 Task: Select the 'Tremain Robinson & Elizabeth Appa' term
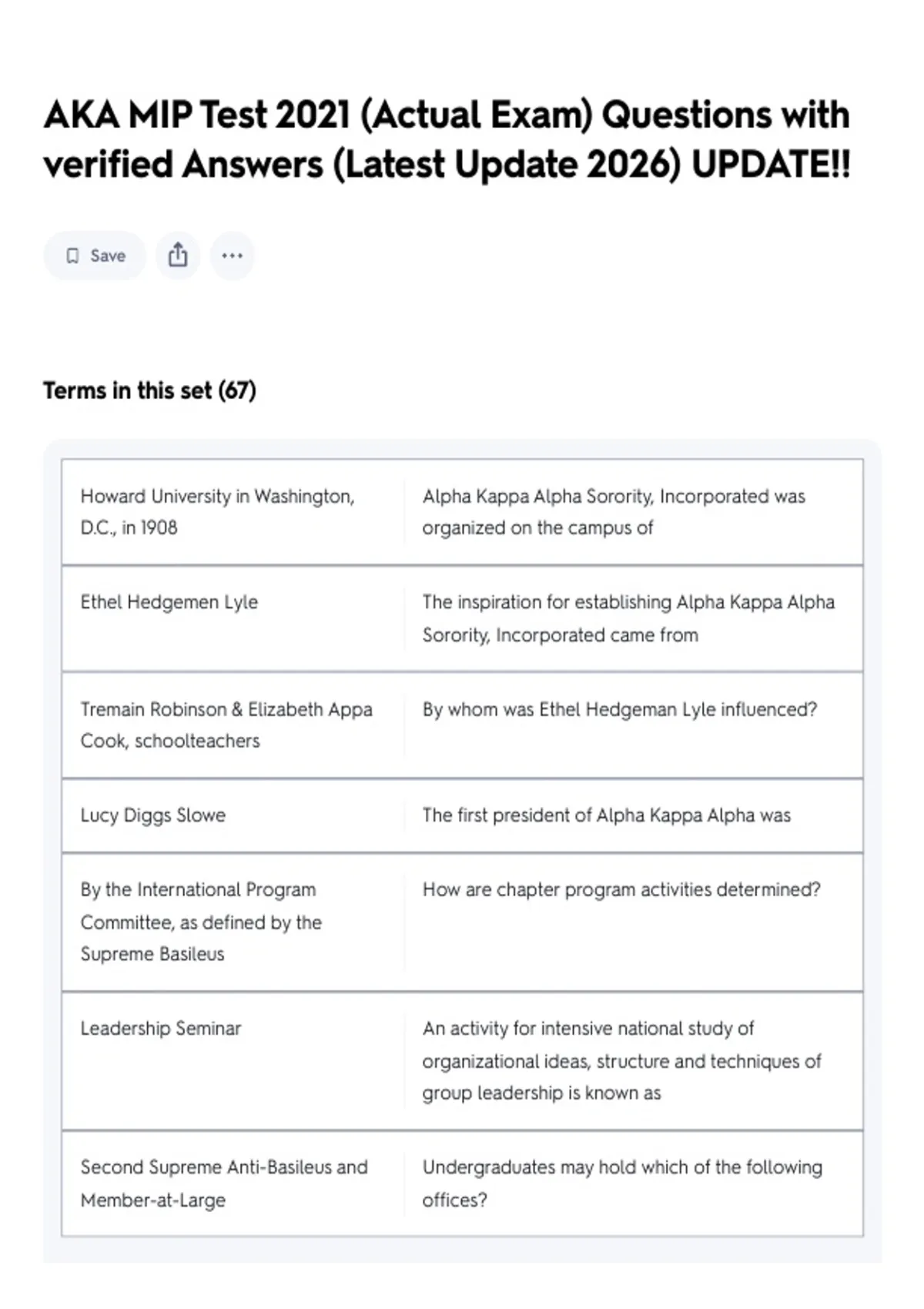pos(226,725)
